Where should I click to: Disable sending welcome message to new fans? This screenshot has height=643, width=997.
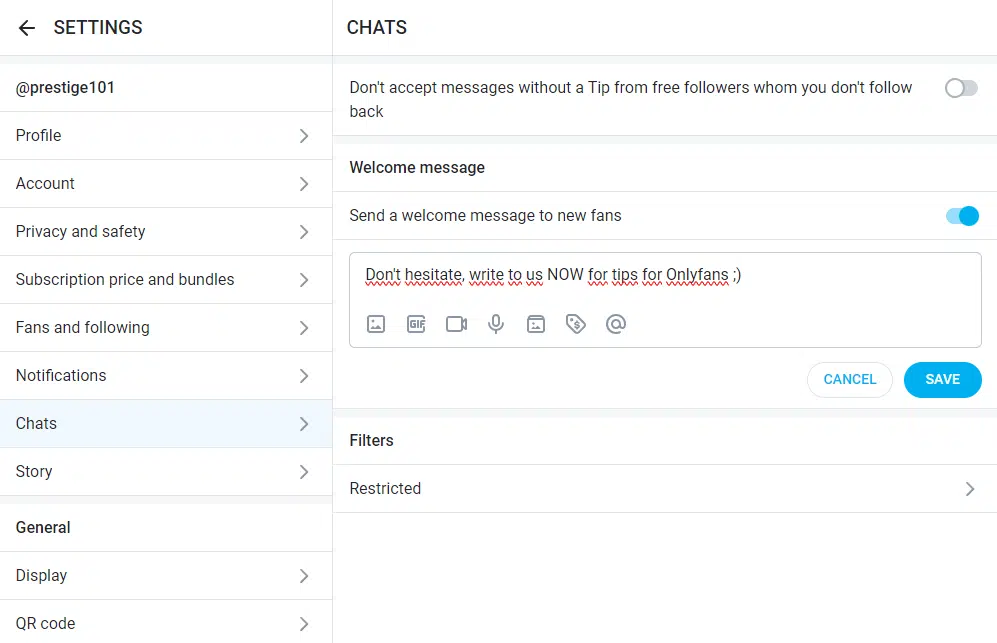coord(961,216)
